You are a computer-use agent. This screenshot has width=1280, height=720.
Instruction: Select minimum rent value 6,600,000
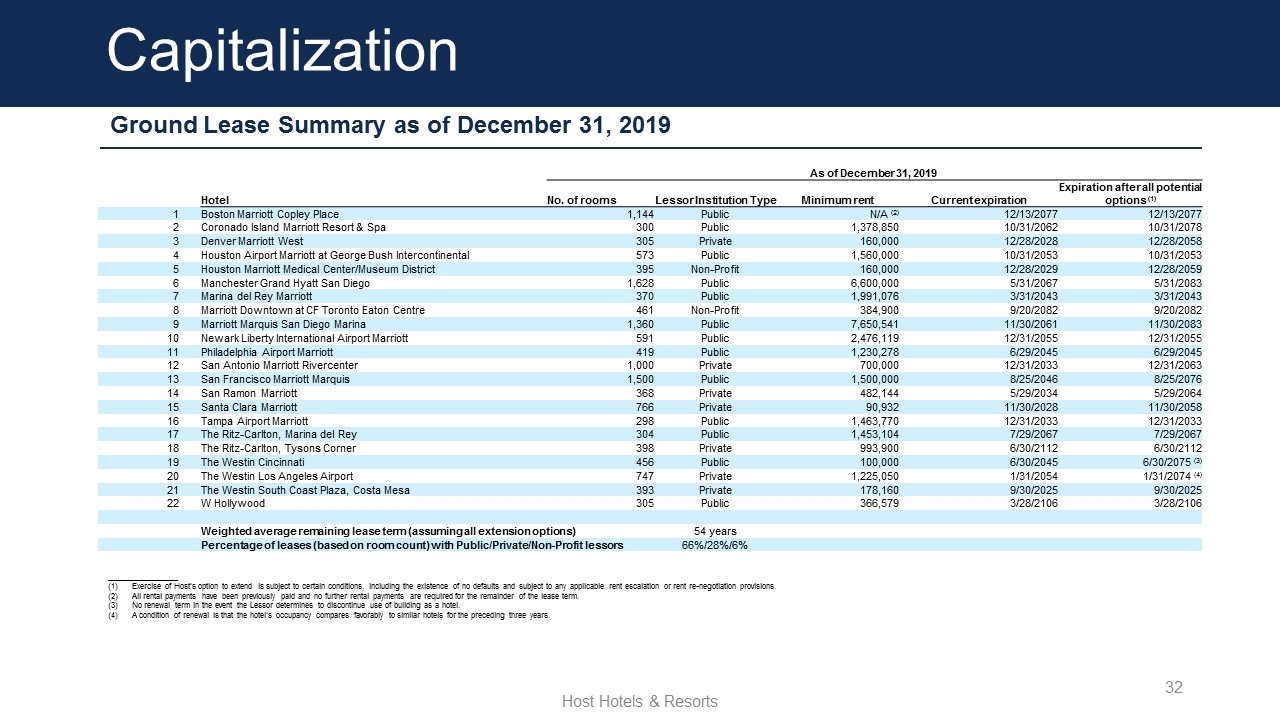point(875,283)
